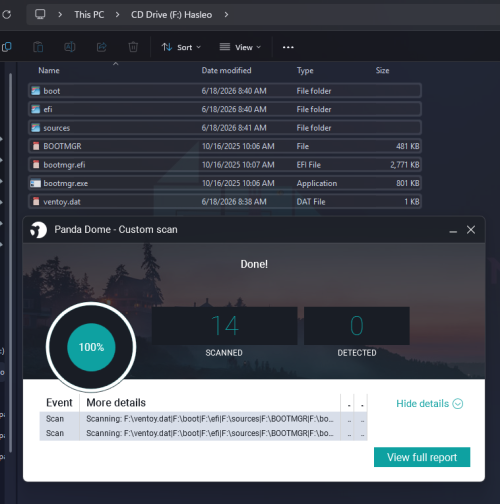
Task: Sort by Date modified column header
Action: (x=226, y=70)
